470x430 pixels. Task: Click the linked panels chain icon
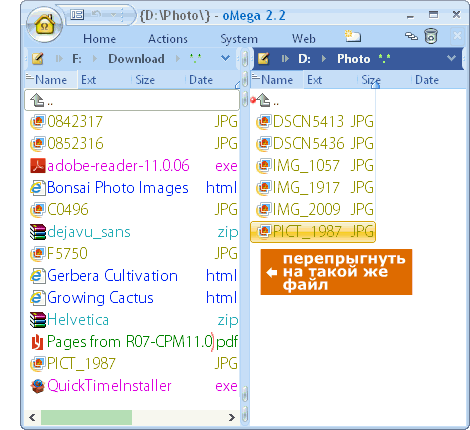click(x=411, y=36)
